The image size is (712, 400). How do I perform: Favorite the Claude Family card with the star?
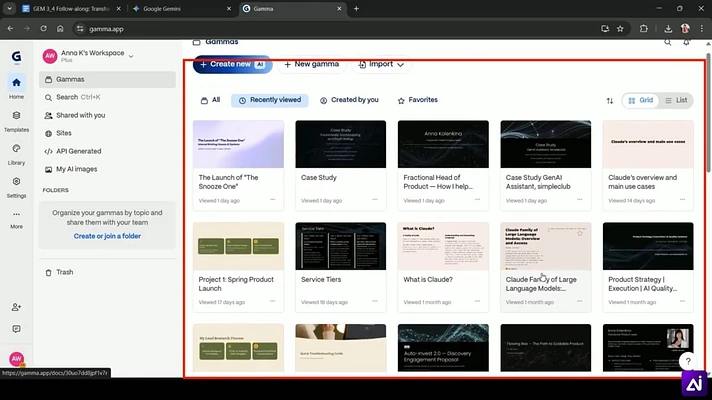[x=580, y=233]
